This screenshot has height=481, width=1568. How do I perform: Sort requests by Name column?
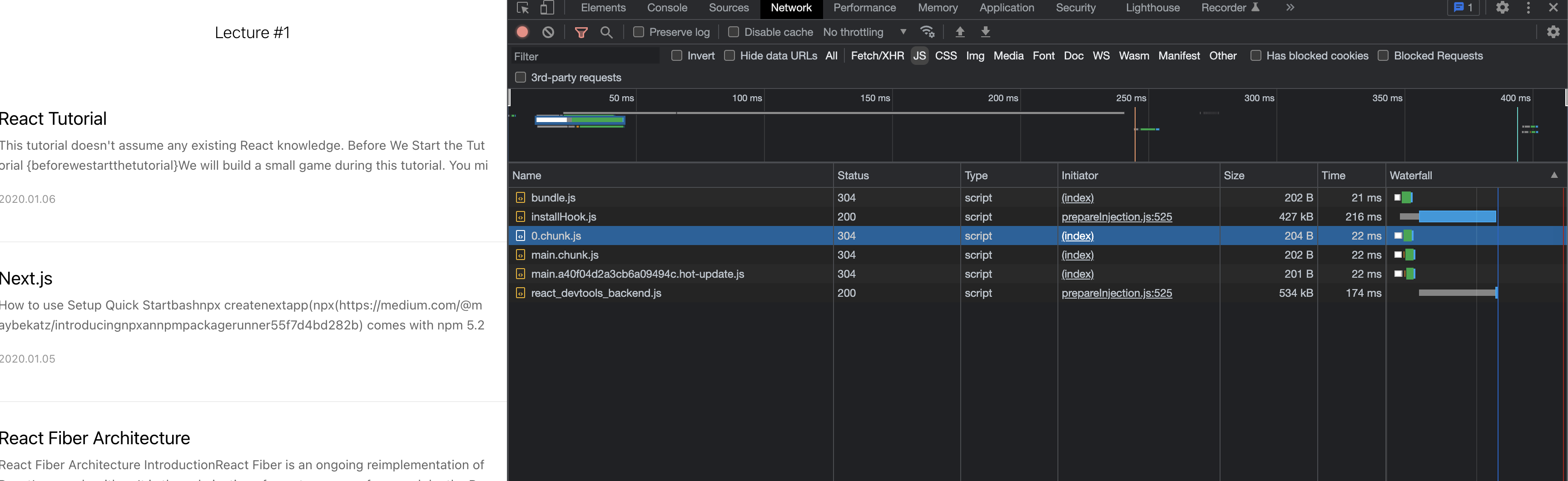point(671,175)
